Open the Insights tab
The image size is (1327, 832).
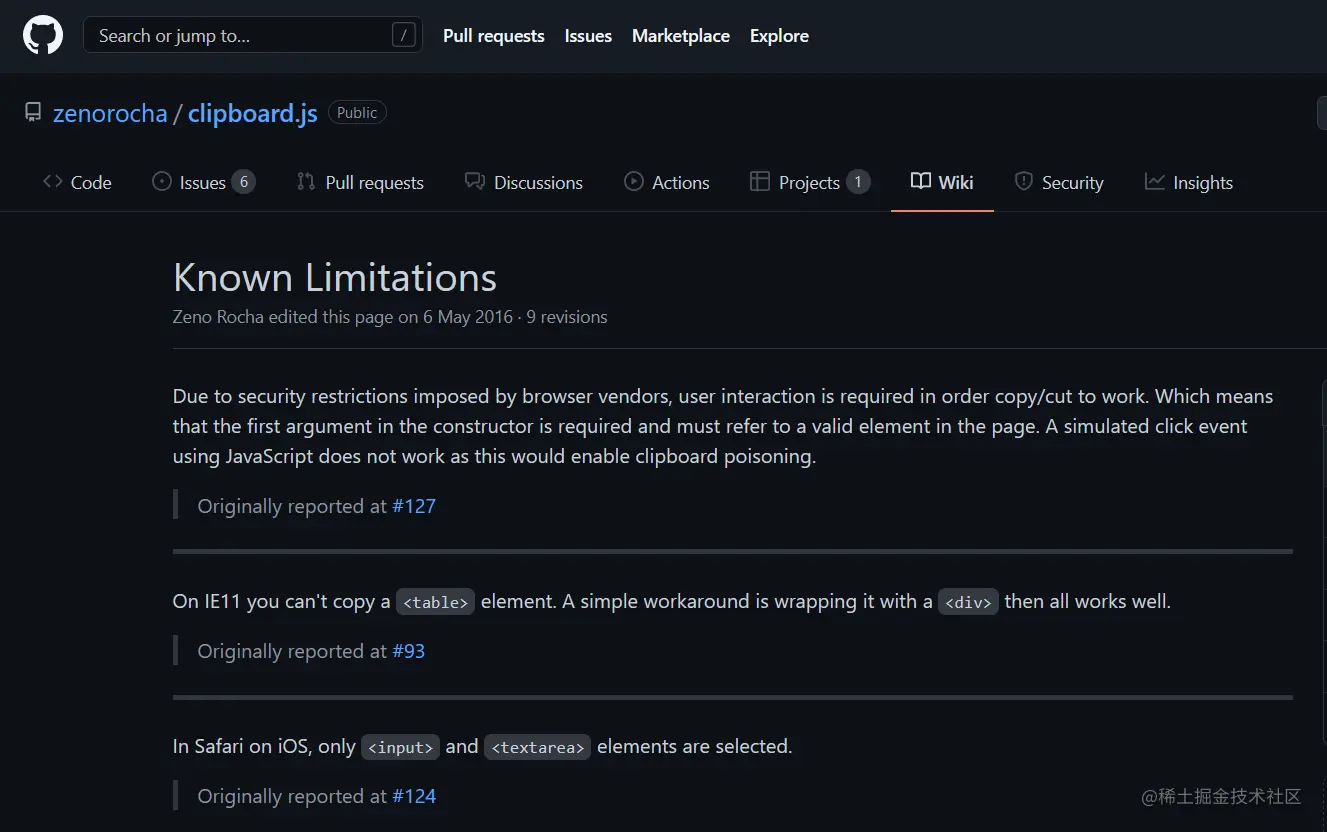(x=1189, y=182)
